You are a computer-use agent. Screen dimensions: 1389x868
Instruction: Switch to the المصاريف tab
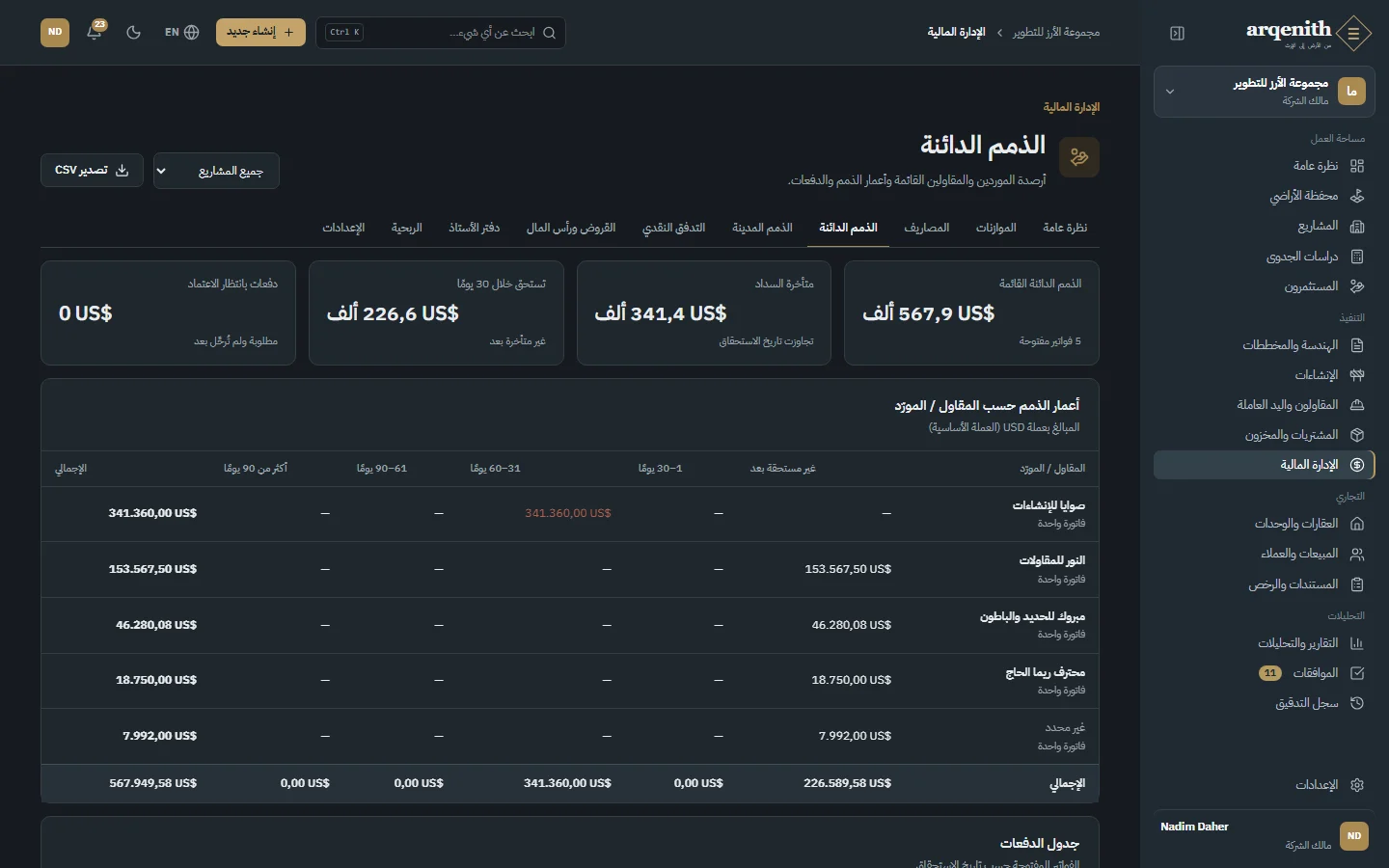tap(926, 228)
